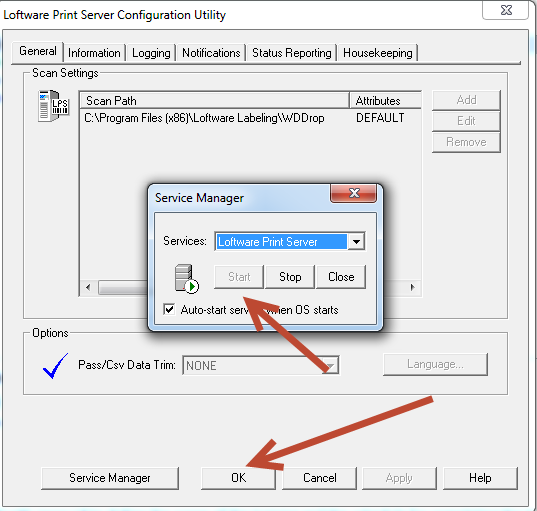
Task: Click the Cancel button
Action: click(x=320, y=478)
